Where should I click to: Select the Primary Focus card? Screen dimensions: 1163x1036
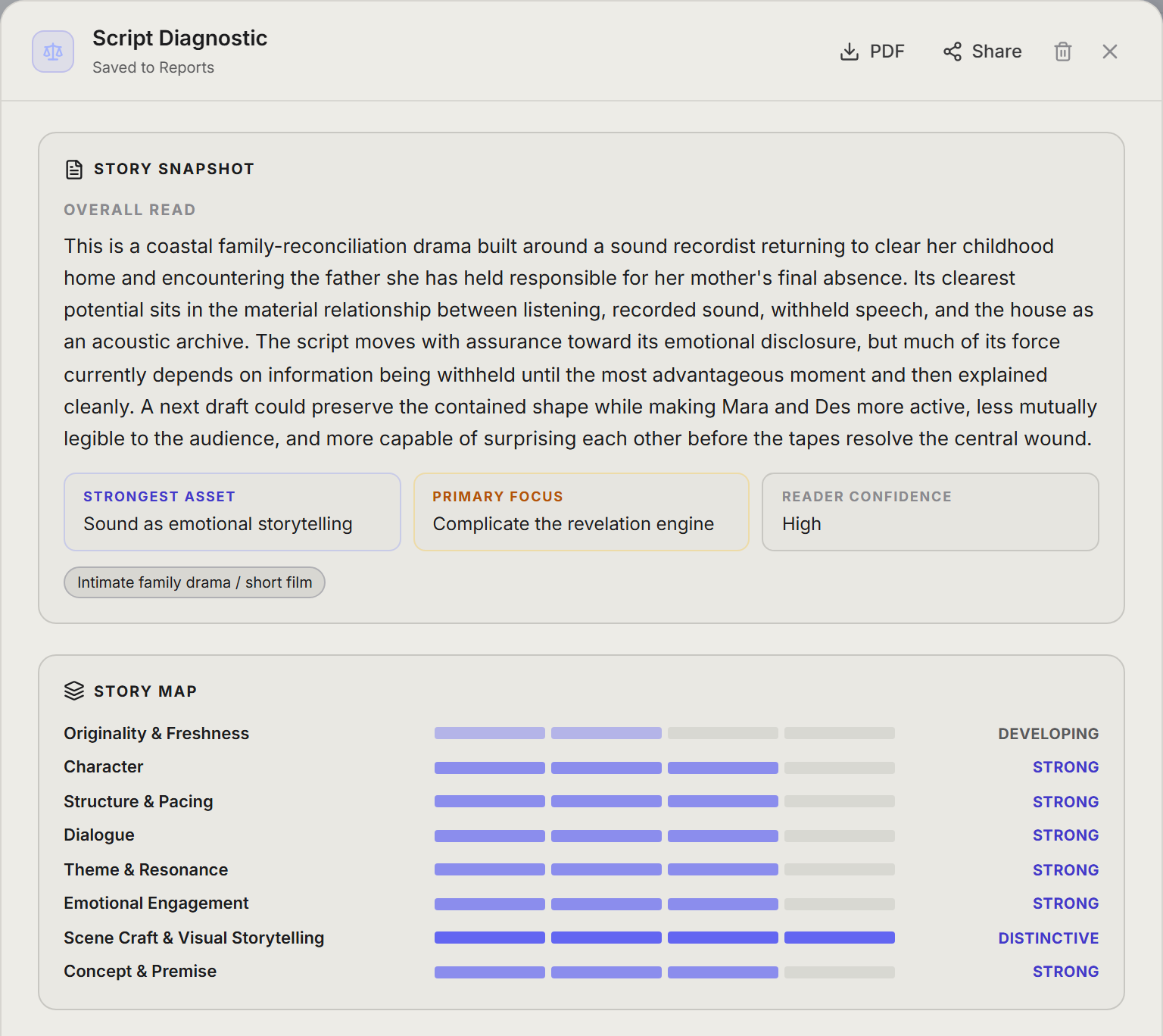coord(581,512)
